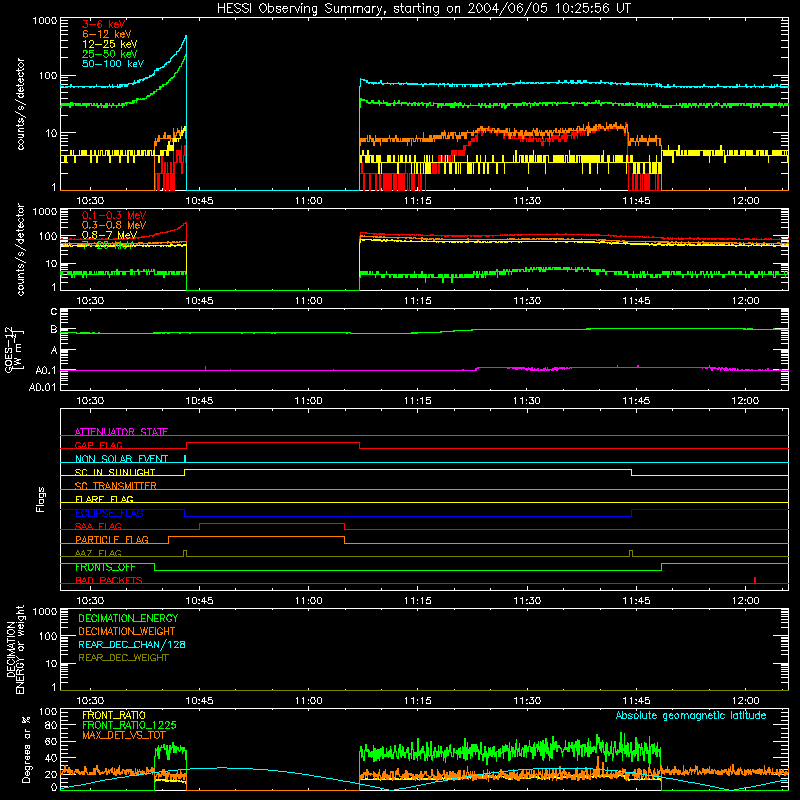Click the BAD_PACKETS flag label

pyautogui.click(x=109, y=580)
